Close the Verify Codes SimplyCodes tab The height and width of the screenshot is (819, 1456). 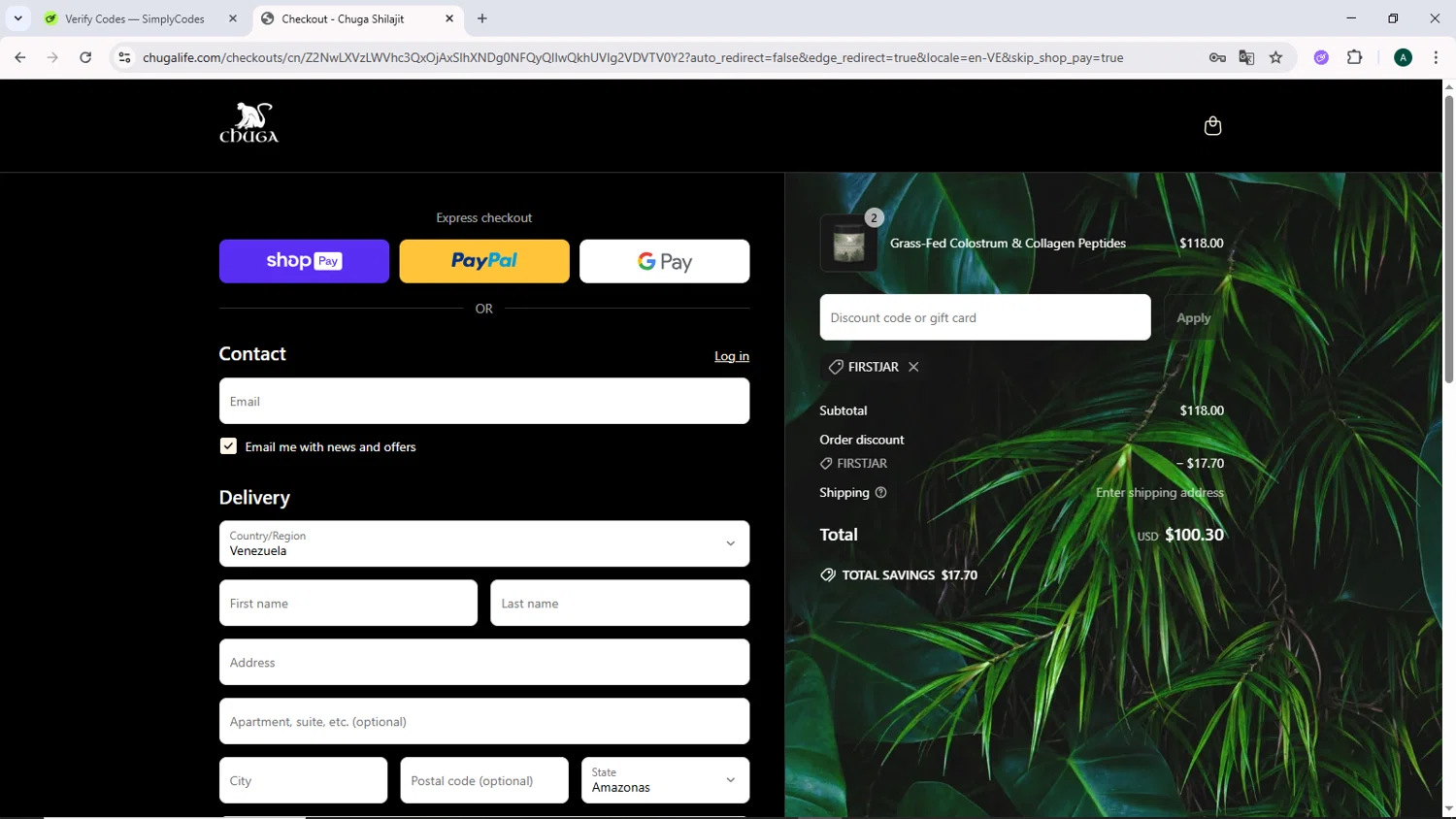pyautogui.click(x=233, y=18)
